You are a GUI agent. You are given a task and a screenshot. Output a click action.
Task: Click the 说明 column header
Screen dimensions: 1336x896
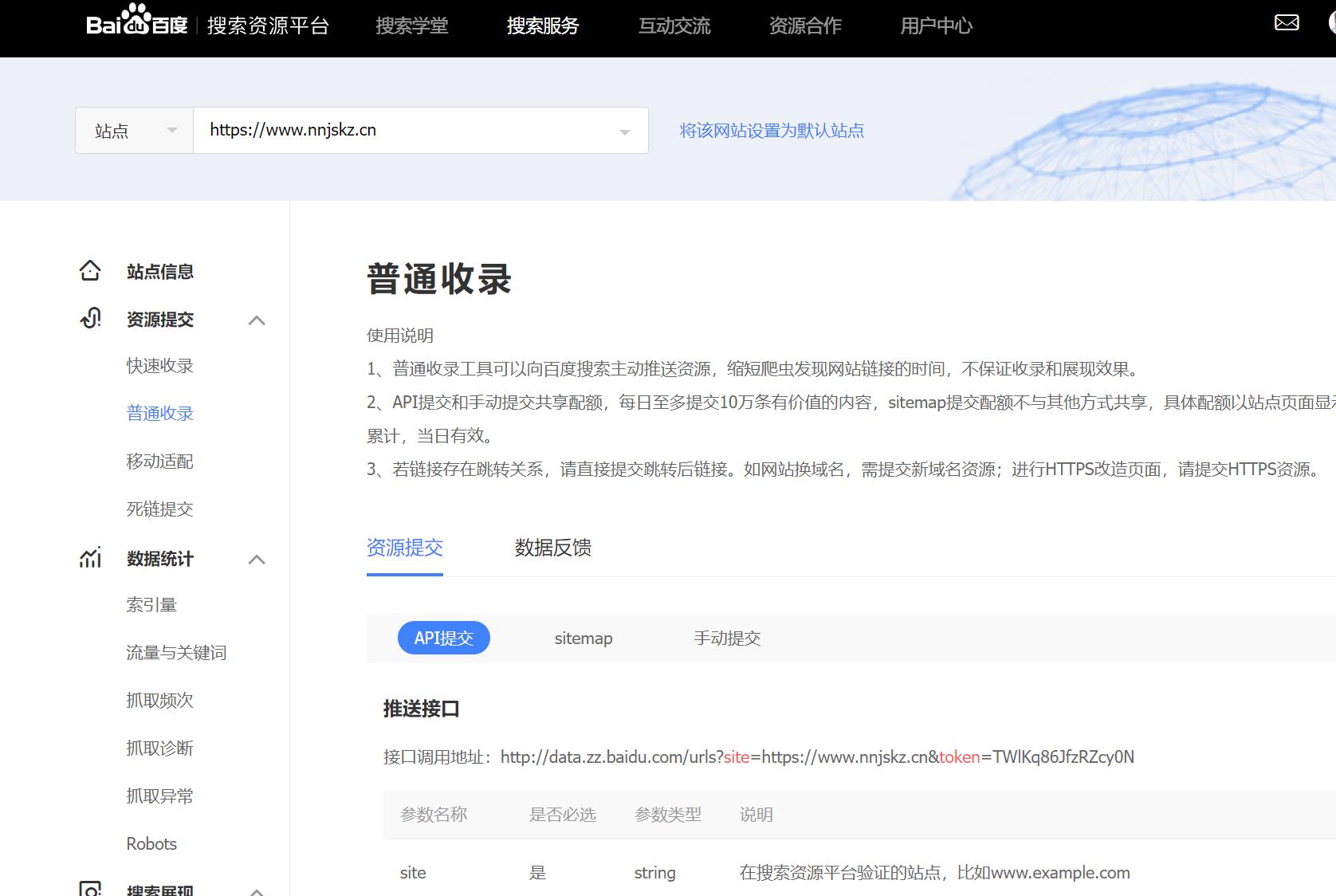tap(756, 815)
